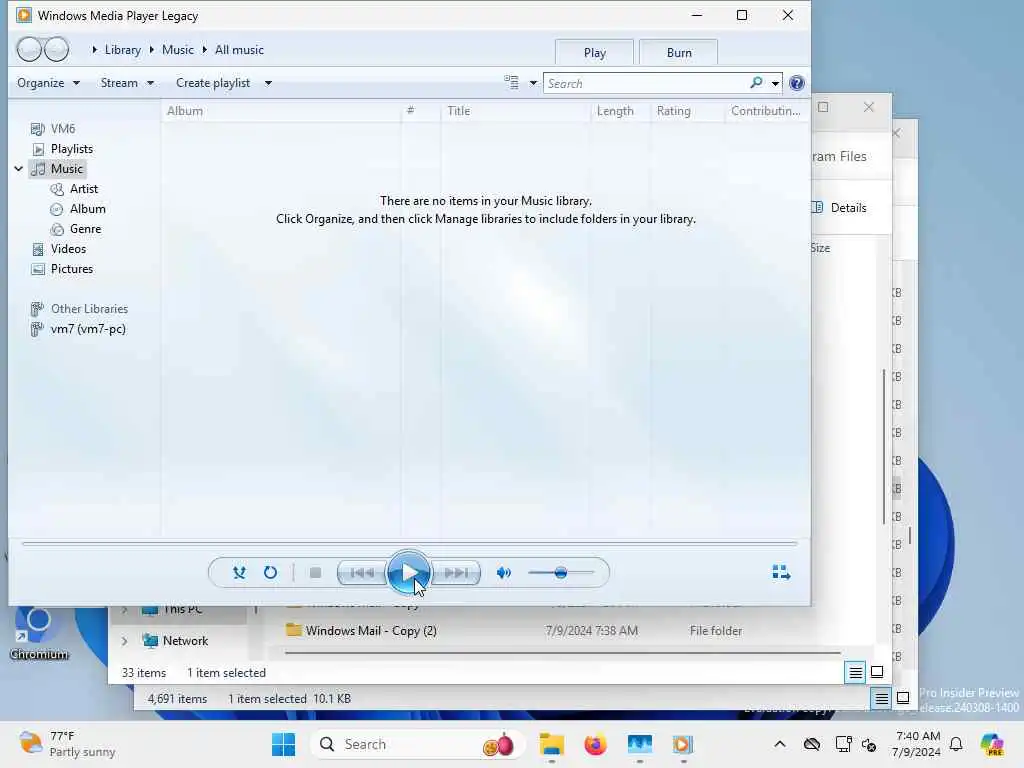Open the weather widget on taskbar
1024x768 pixels.
tap(67, 744)
